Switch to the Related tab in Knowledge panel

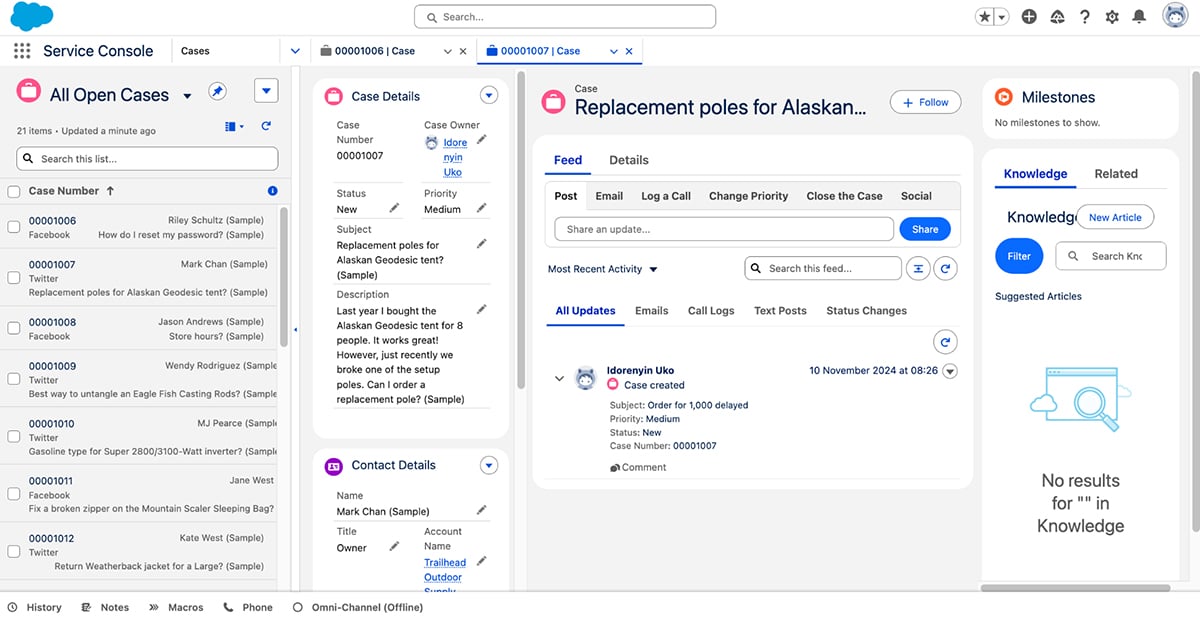pos(1115,173)
